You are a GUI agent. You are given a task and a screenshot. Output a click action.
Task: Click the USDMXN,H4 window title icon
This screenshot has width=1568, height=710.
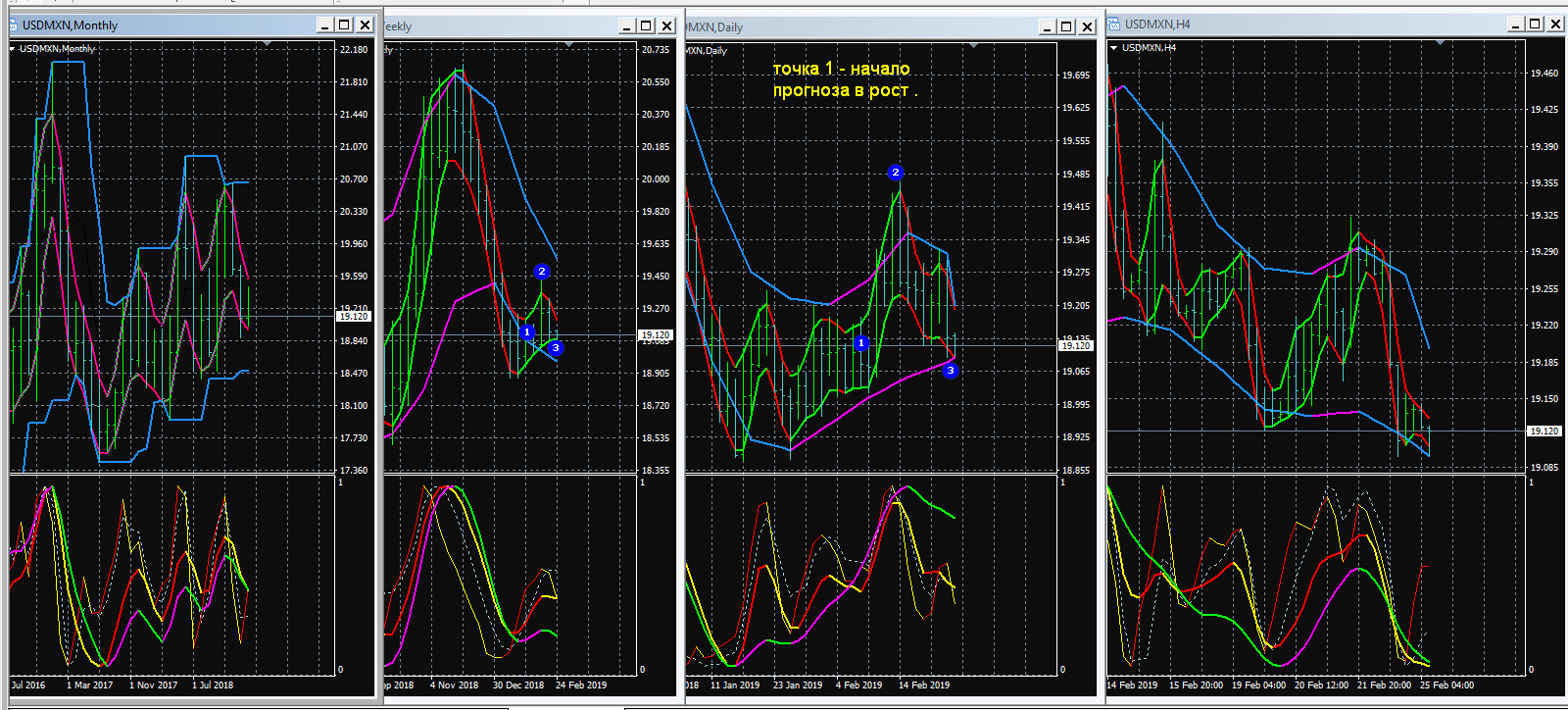(x=1113, y=25)
